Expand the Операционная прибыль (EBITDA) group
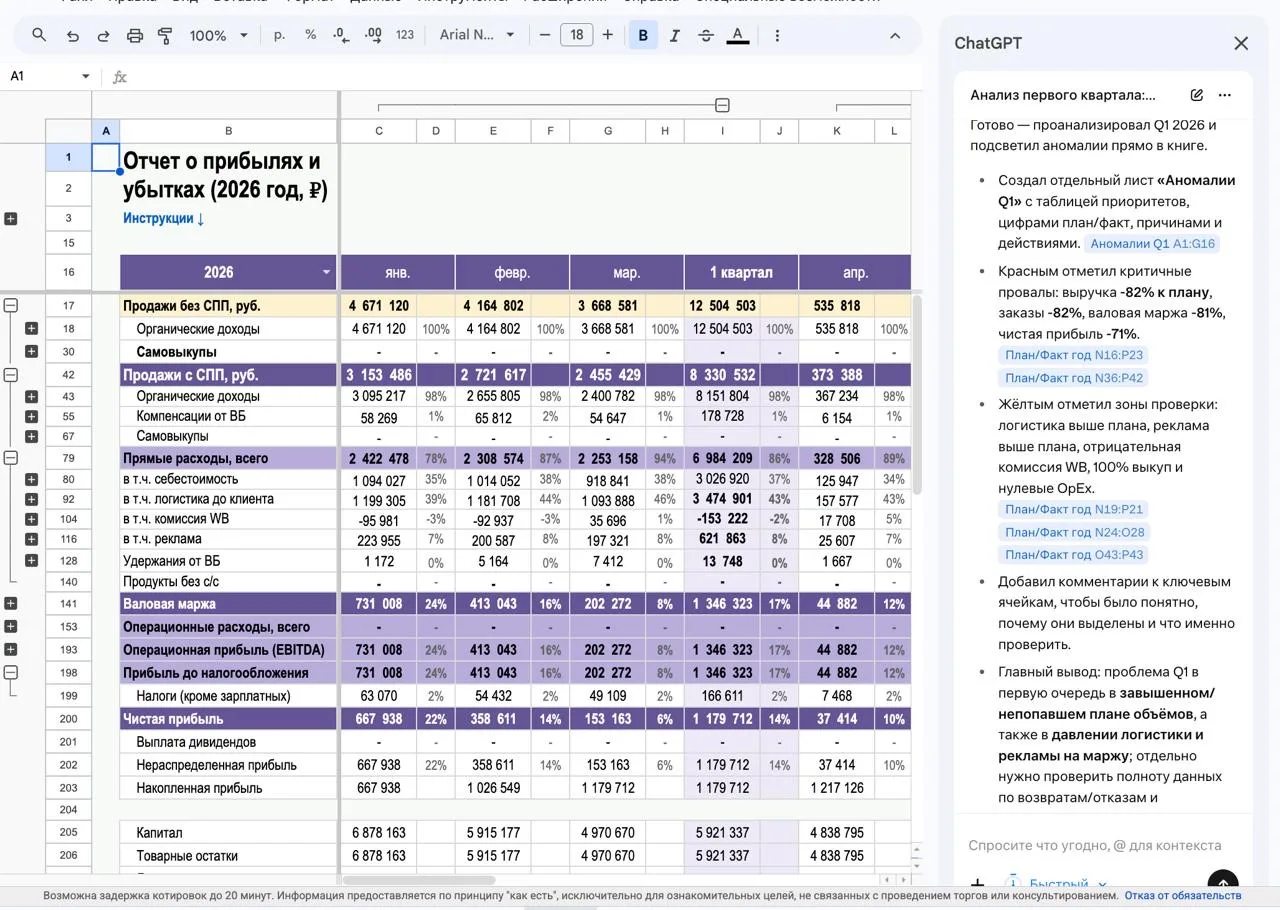The image size is (1280, 910). tap(11, 650)
